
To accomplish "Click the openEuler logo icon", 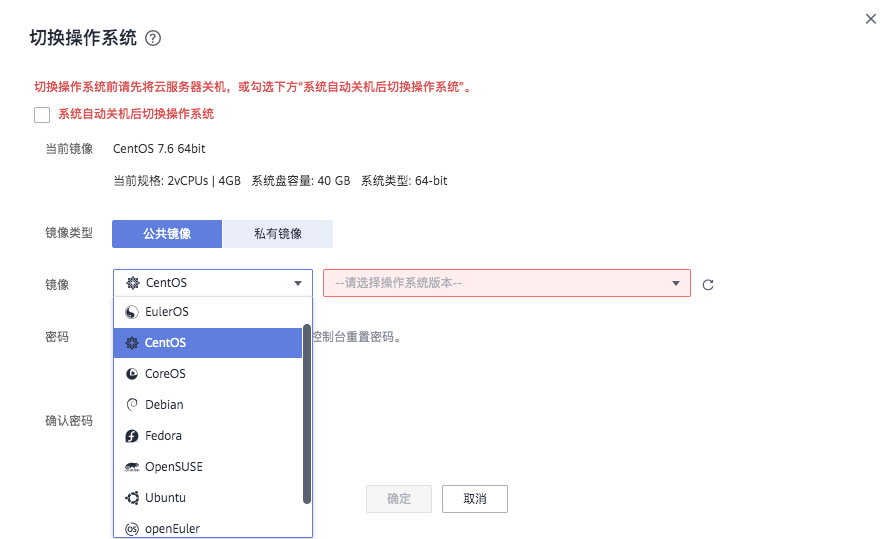I will point(132,529).
